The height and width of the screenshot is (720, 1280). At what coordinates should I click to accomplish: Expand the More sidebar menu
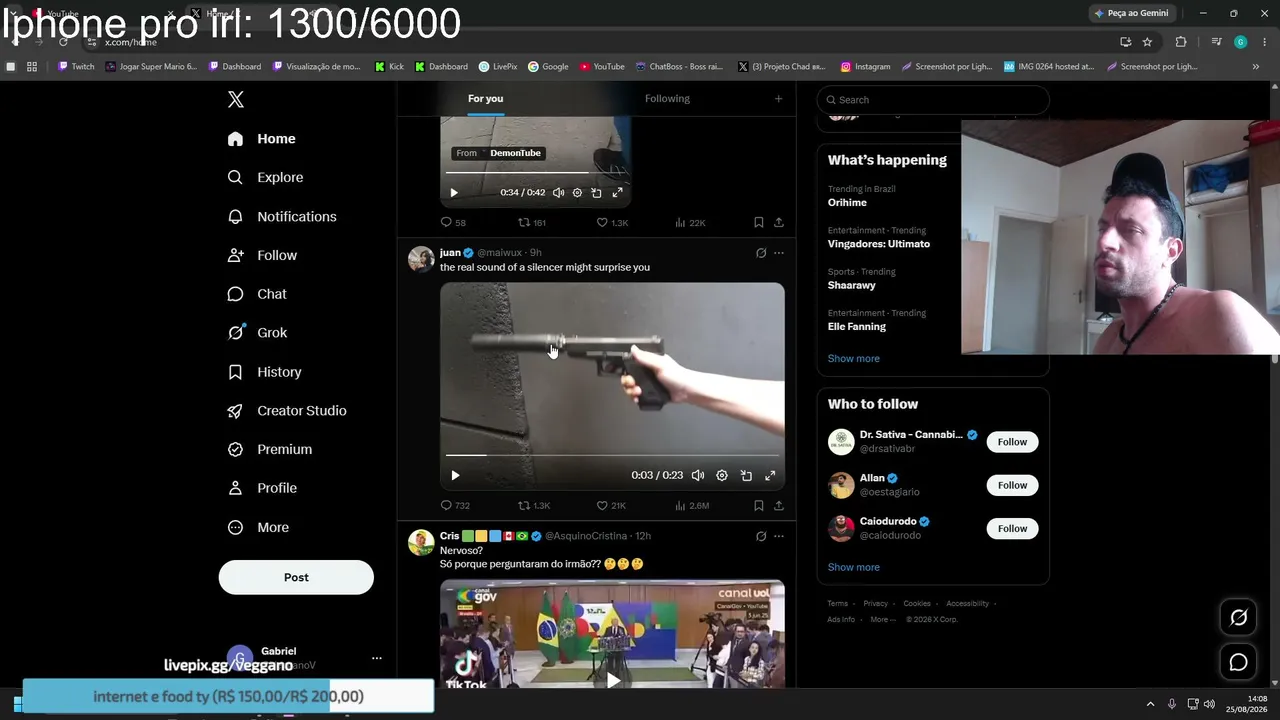[x=258, y=527]
